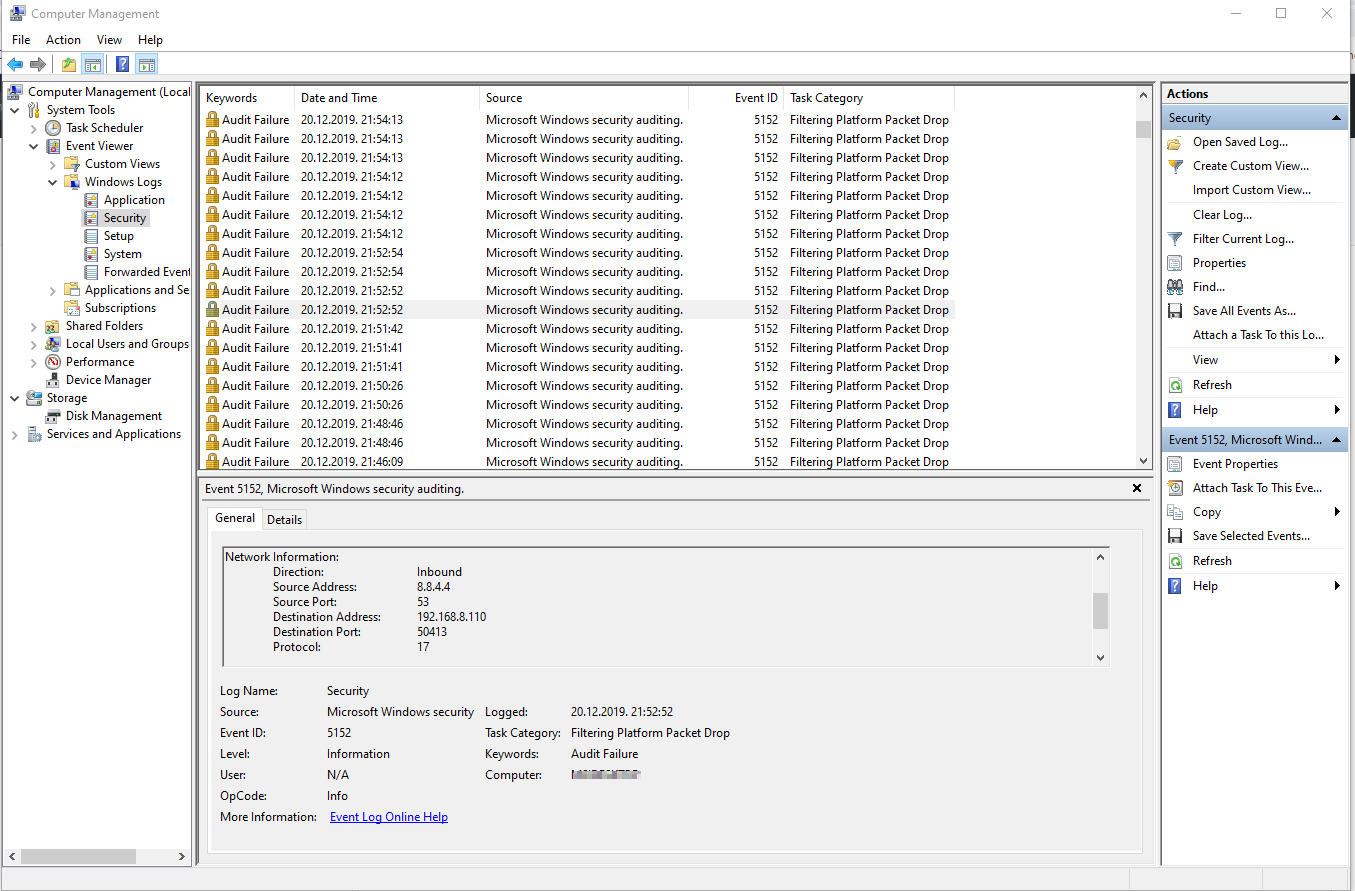
Task: Collapse the System Tools tree node
Action: coord(15,110)
